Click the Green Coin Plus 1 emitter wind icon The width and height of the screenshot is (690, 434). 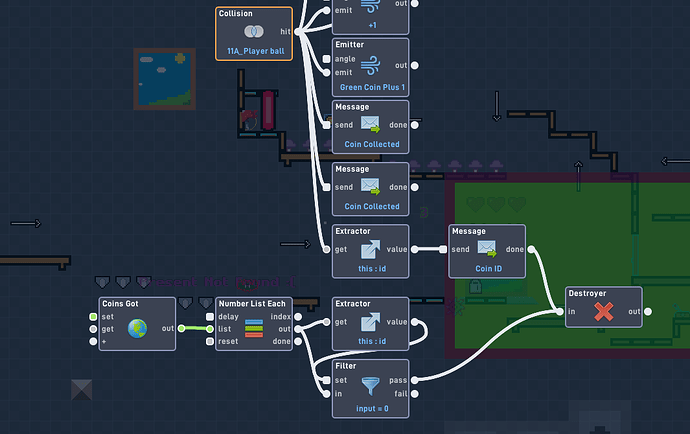click(x=371, y=65)
